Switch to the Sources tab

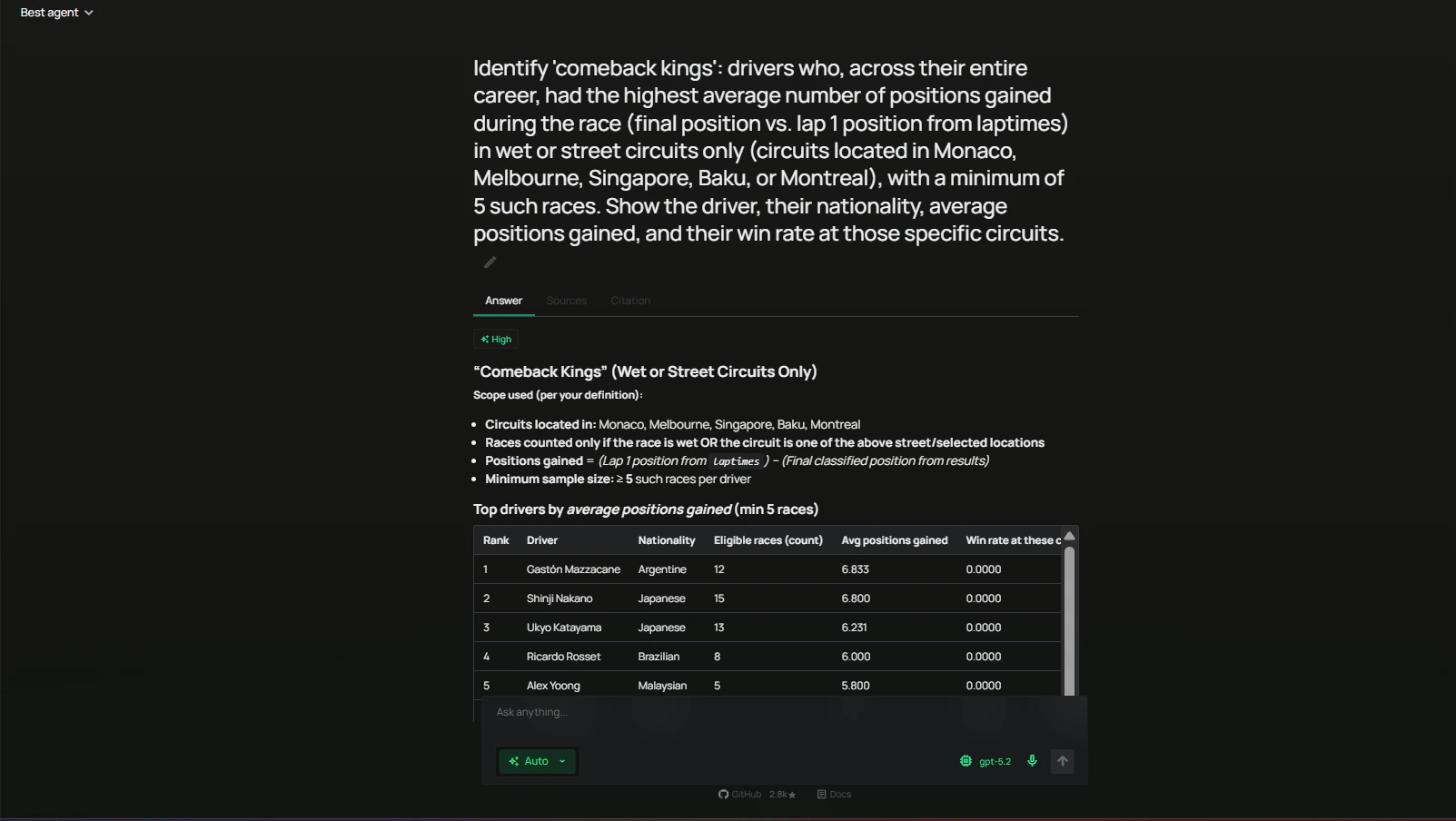point(566,301)
